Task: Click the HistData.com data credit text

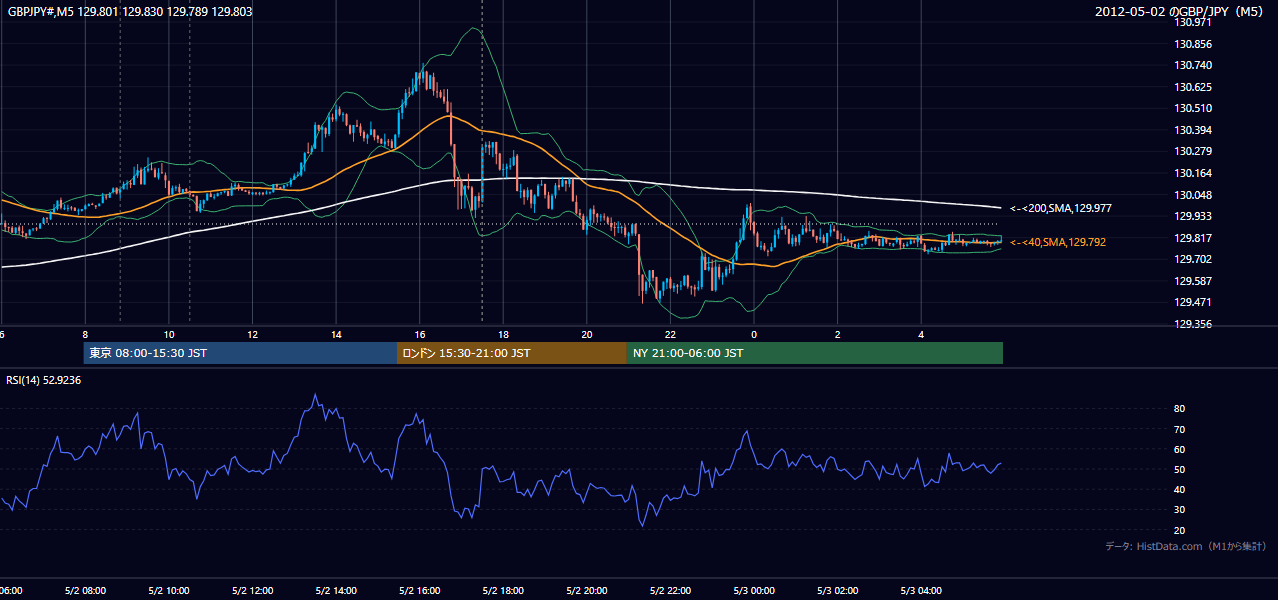Action: coord(1186,546)
